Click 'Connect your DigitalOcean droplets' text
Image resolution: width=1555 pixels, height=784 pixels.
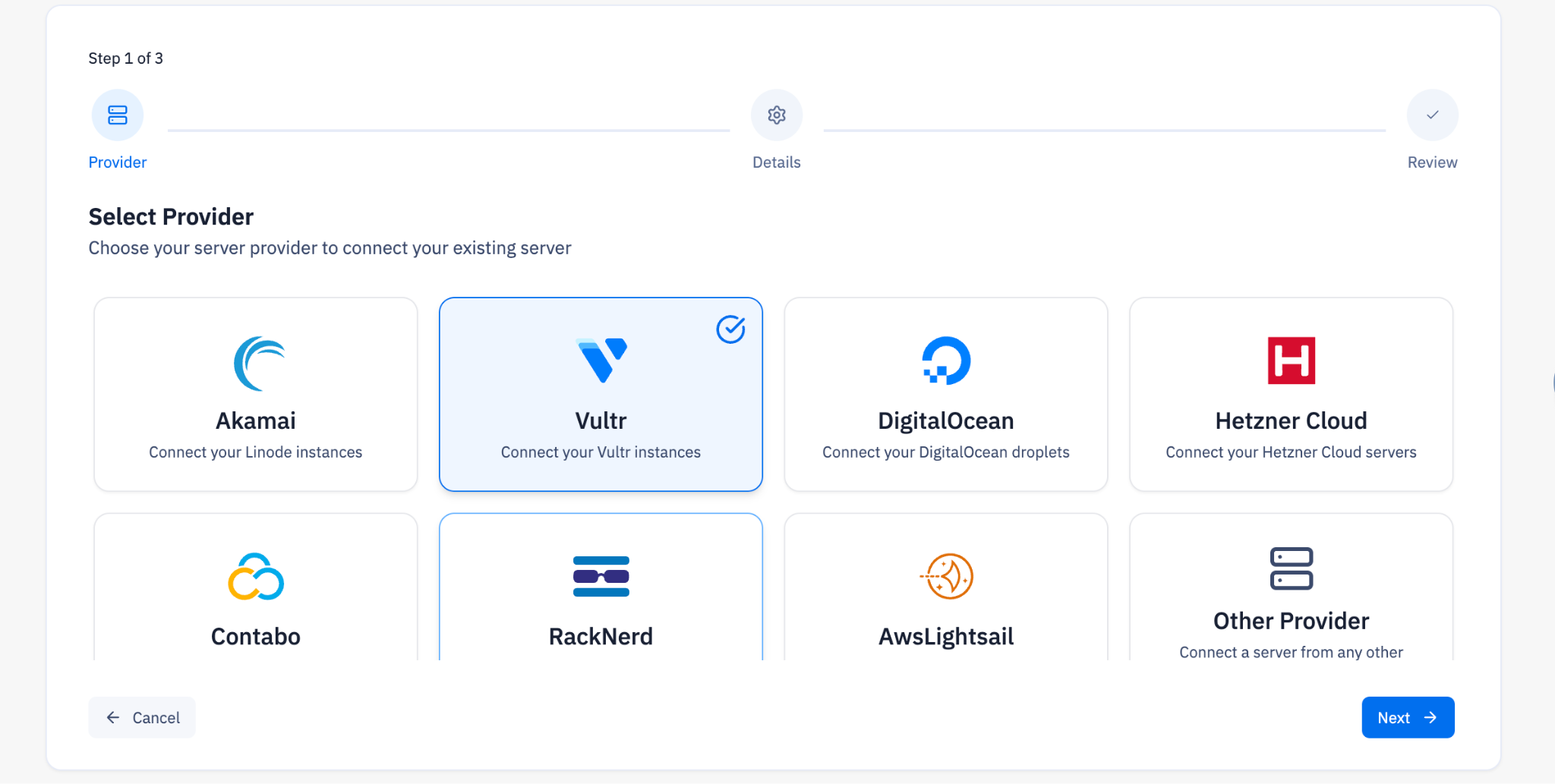click(946, 452)
